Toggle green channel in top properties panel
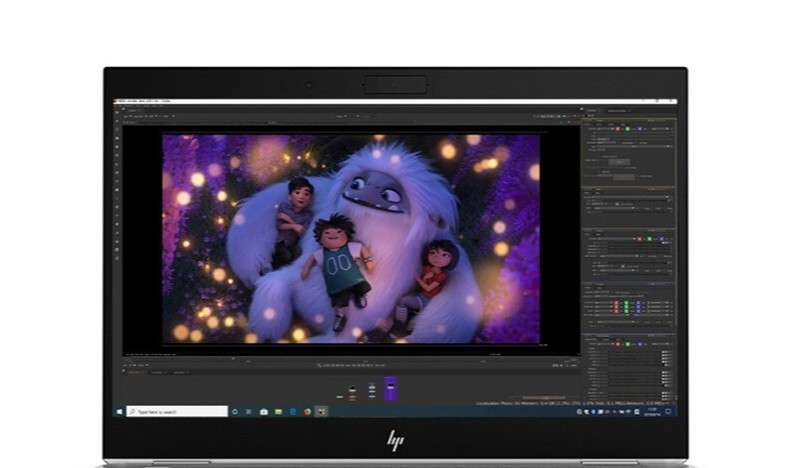 [628, 129]
